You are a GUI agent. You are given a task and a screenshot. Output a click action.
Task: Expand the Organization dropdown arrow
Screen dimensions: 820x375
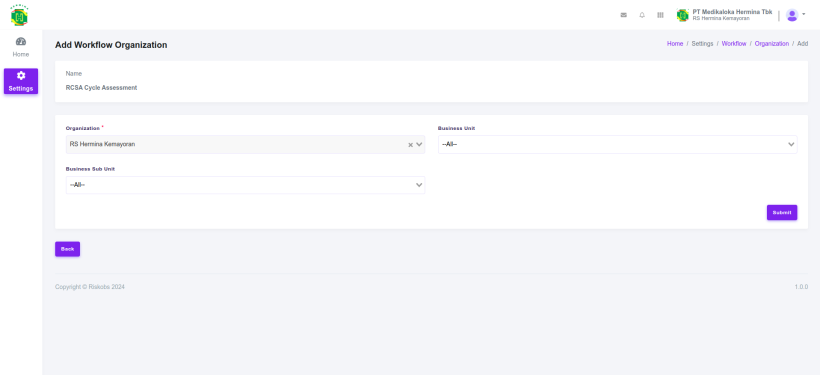(419, 145)
